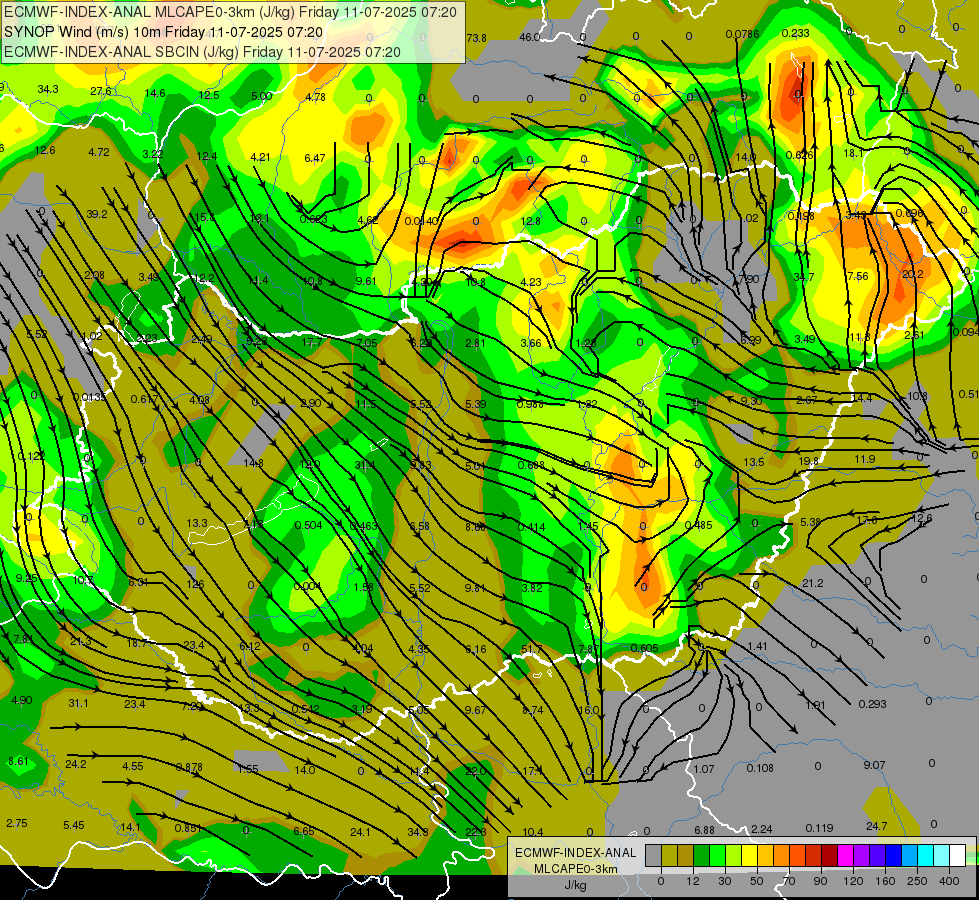Click the dark blue legend swatch
The width and height of the screenshot is (979, 900).
click(x=894, y=855)
